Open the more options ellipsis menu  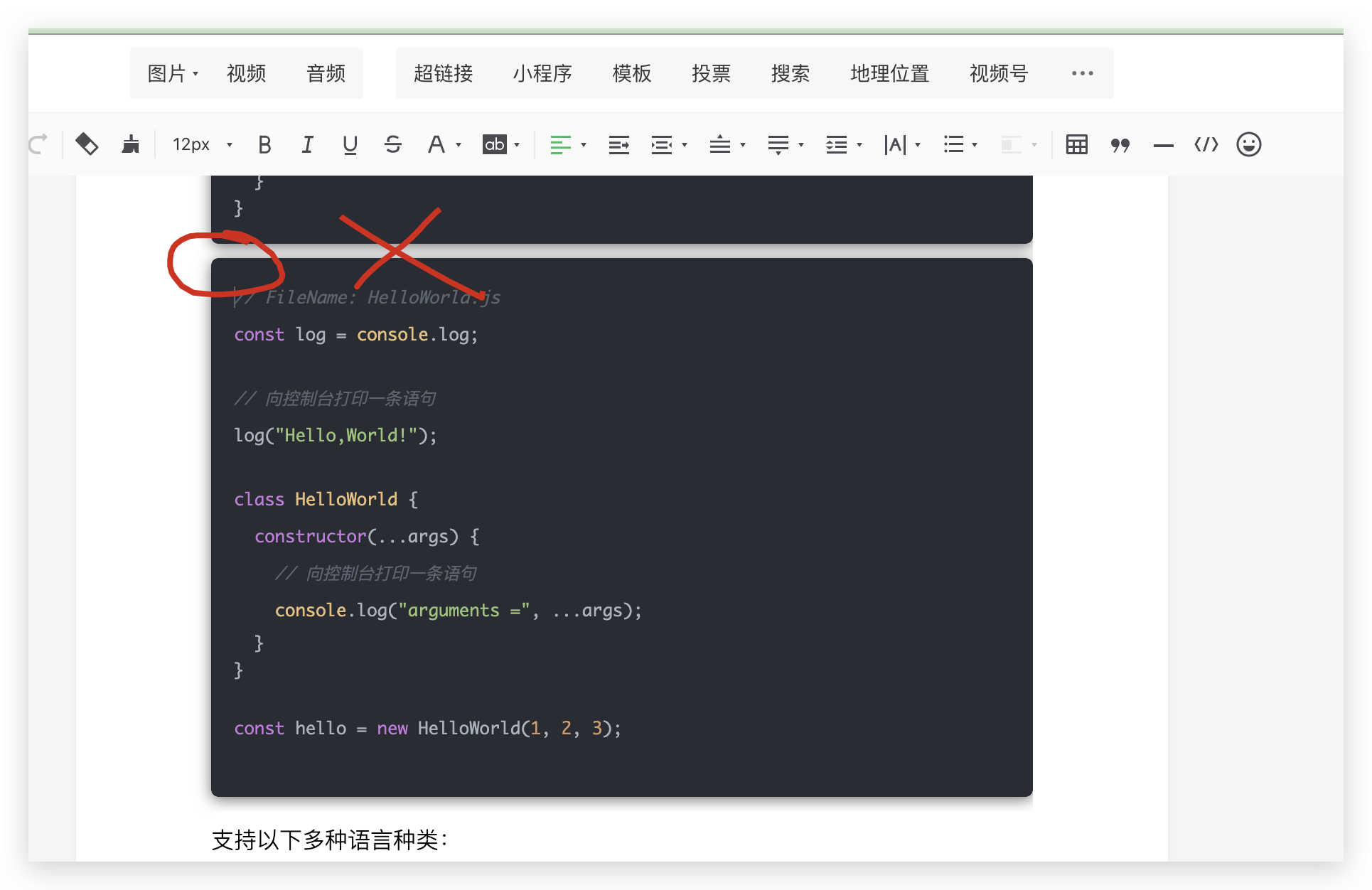coord(1082,73)
